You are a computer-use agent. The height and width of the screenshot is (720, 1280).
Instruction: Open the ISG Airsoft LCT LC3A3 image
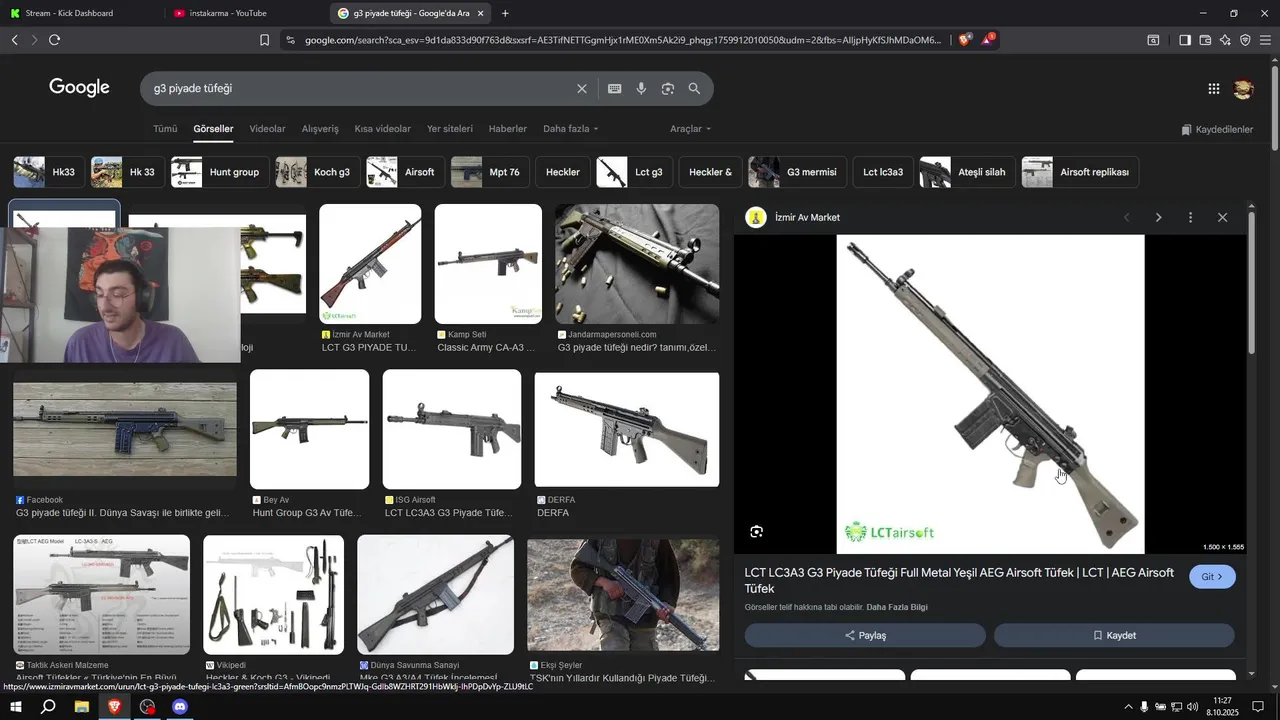tap(452, 429)
